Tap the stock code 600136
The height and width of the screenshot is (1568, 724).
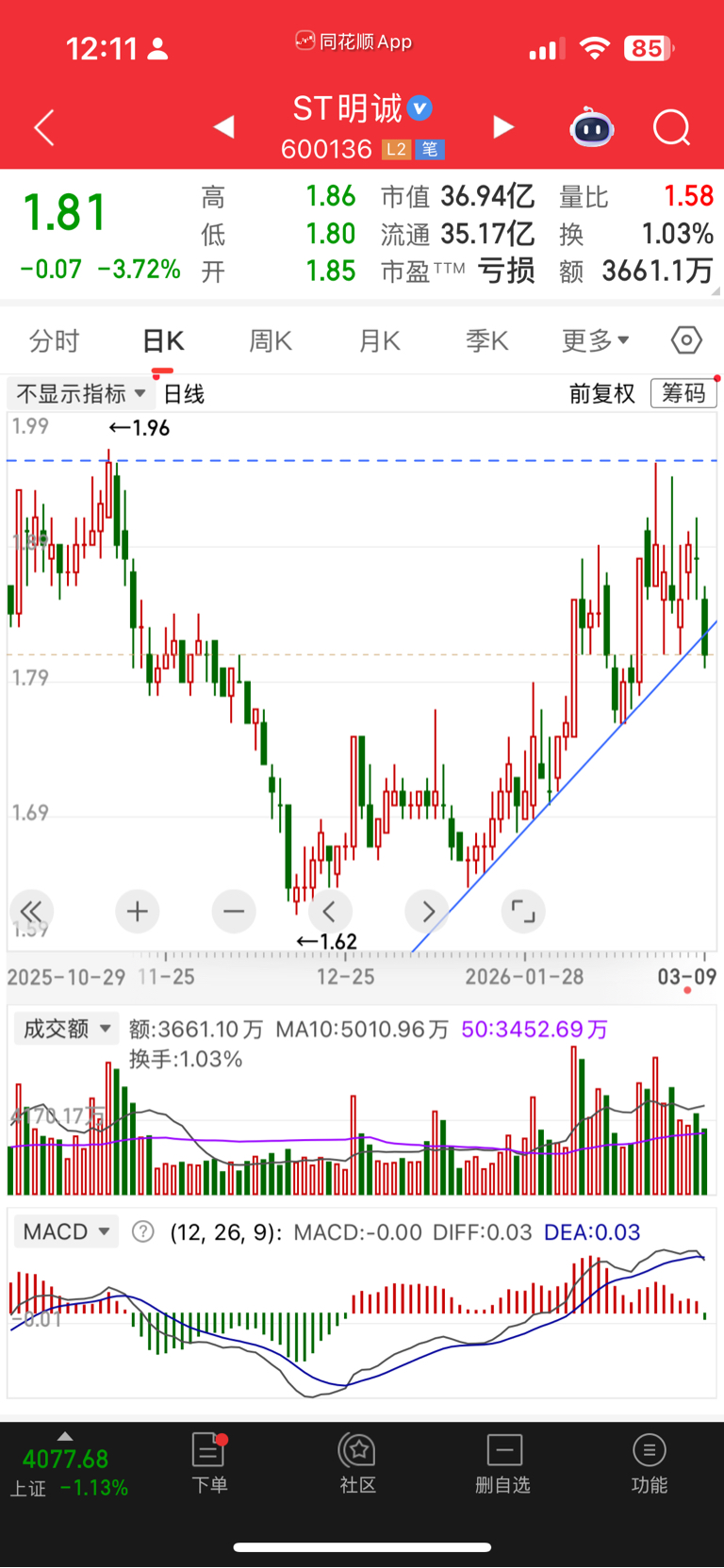click(x=326, y=149)
